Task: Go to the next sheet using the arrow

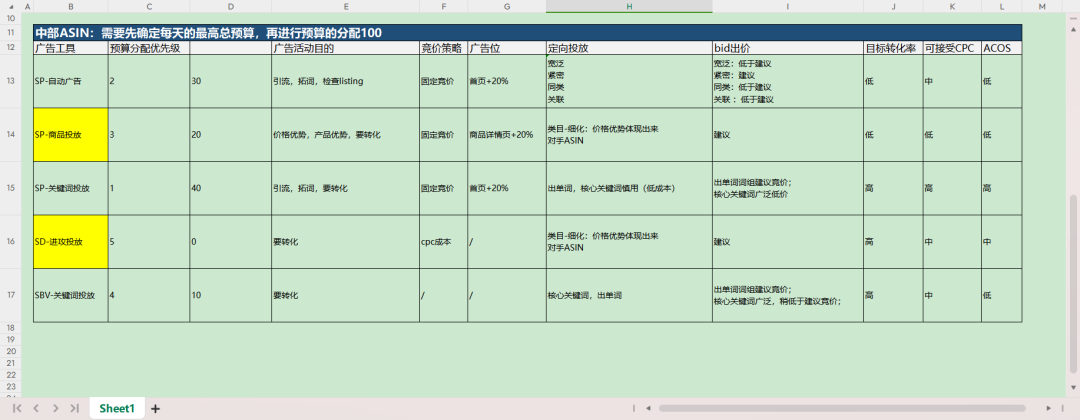Action: coord(56,408)
